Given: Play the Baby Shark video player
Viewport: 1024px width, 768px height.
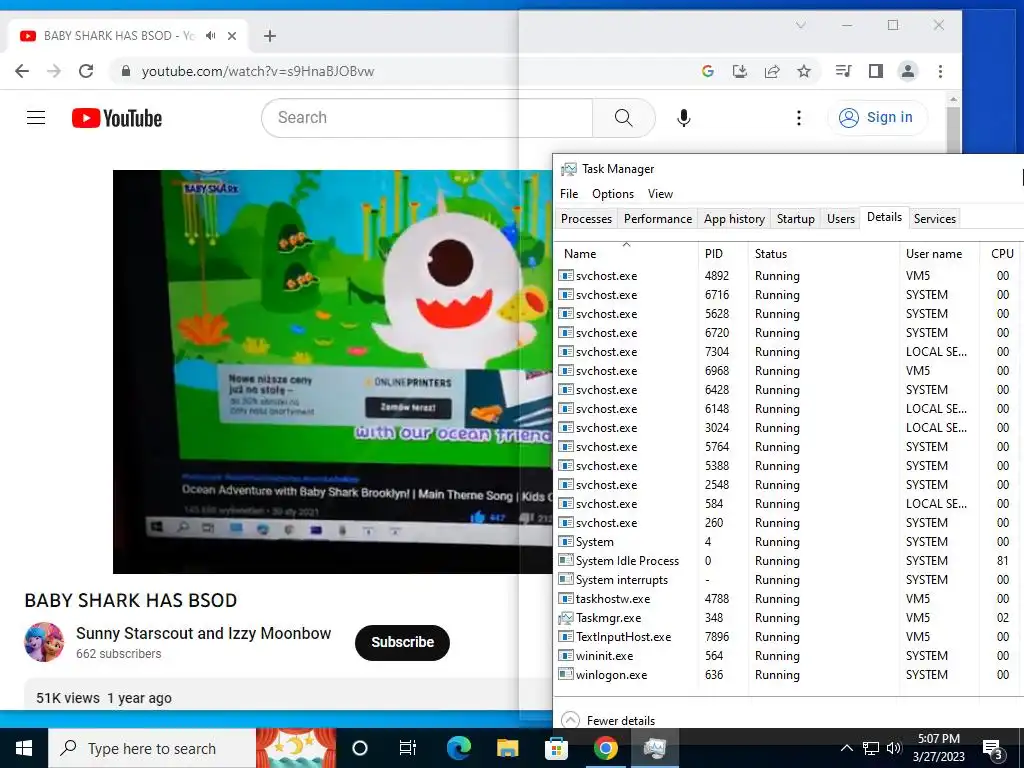Looking at the screenshot, I should pyautogui.click(x=332, y=372).
